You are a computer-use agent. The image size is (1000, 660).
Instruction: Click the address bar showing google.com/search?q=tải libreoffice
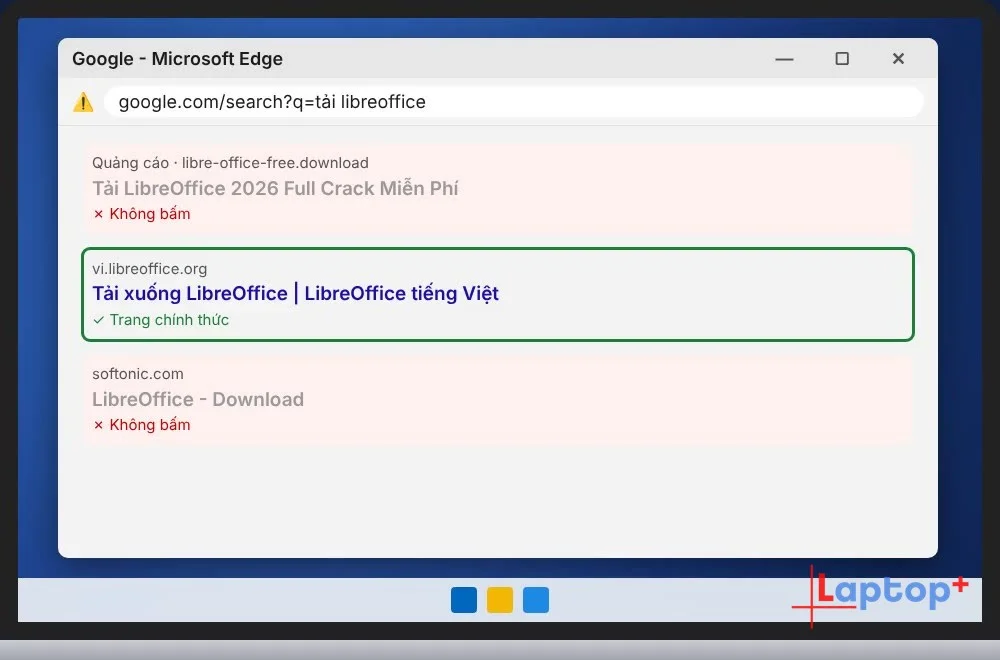click(x=513, y=102)
